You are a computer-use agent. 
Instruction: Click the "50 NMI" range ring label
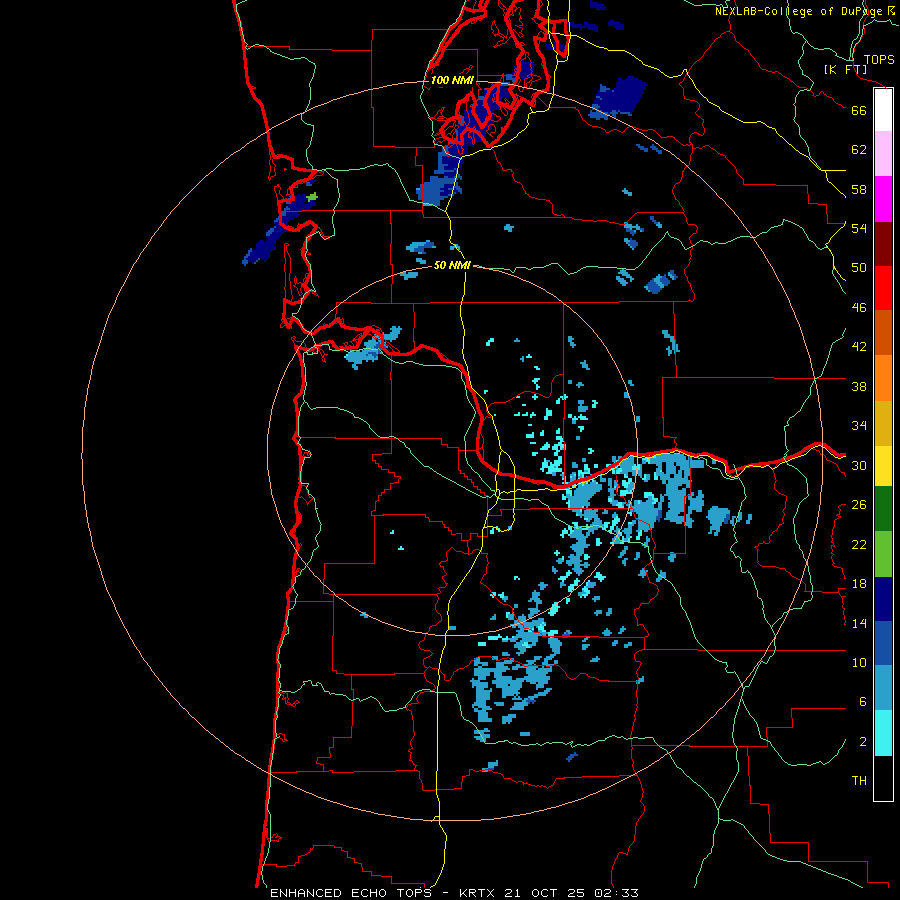tap(452, 265)
